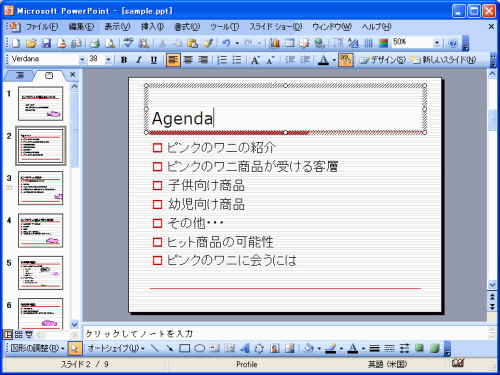The height and width of the screenshot is (375, 500).
Task: Draw an arrow with the arrow tool
Action: point(170,348)
